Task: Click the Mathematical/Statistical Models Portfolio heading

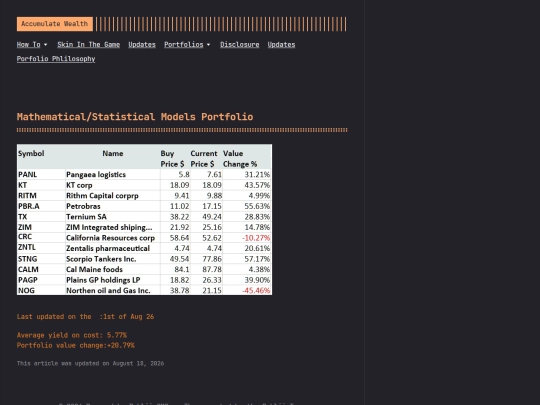Action: point(135,117)
